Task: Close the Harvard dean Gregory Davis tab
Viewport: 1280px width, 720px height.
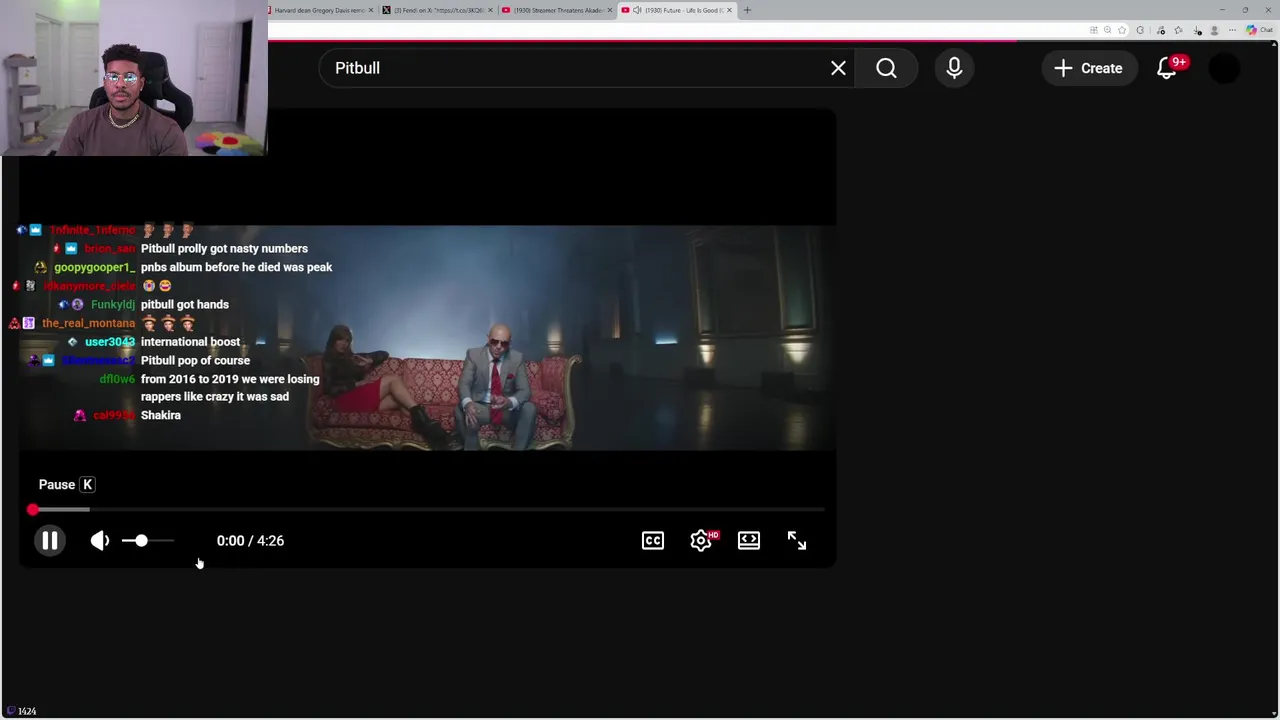Action: 371,10
